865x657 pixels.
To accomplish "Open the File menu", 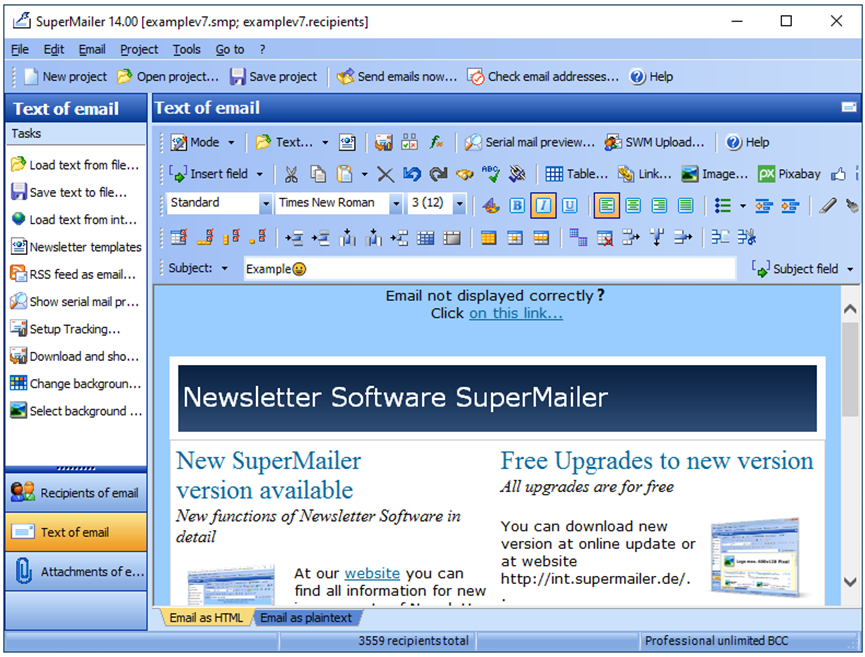I will (20, 50).
